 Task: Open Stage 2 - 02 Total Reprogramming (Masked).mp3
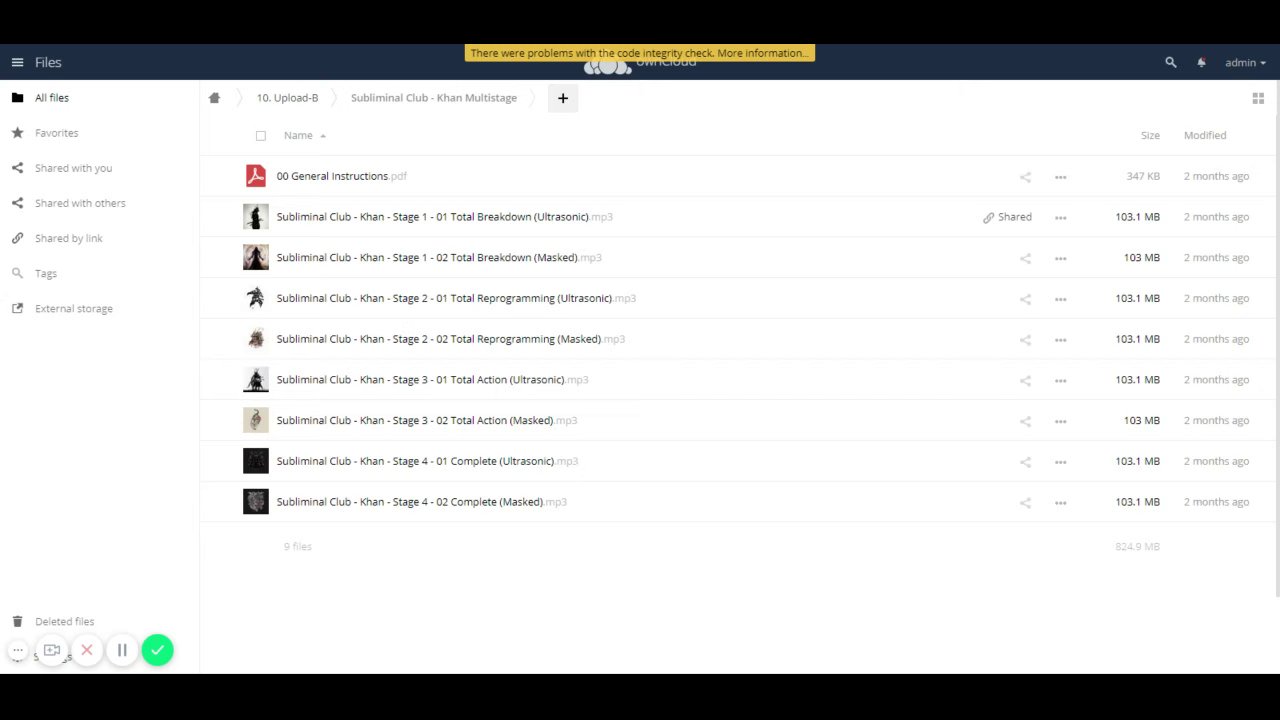pos(450,339)
